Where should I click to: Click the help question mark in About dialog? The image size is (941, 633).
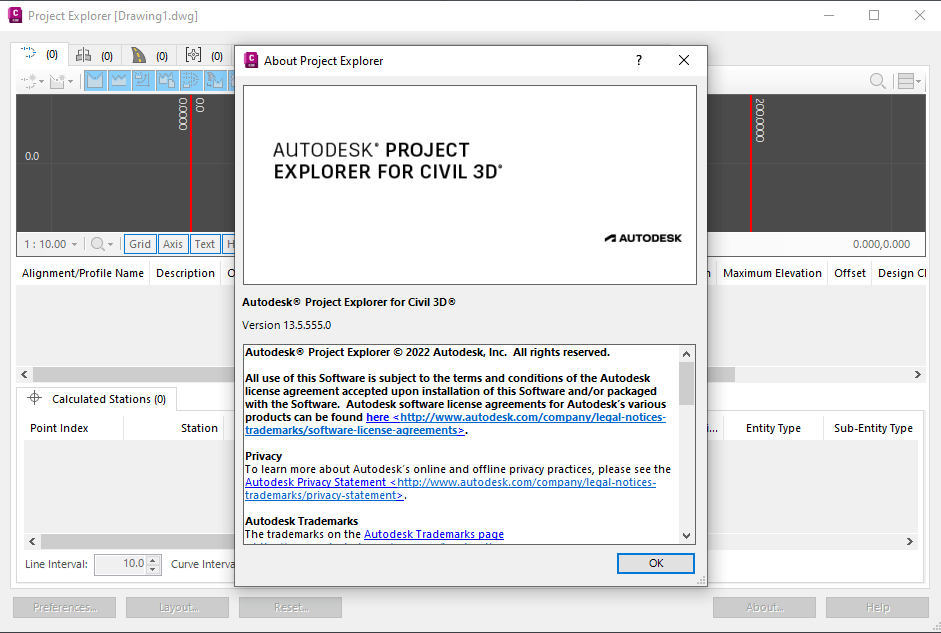coord(639,60)
